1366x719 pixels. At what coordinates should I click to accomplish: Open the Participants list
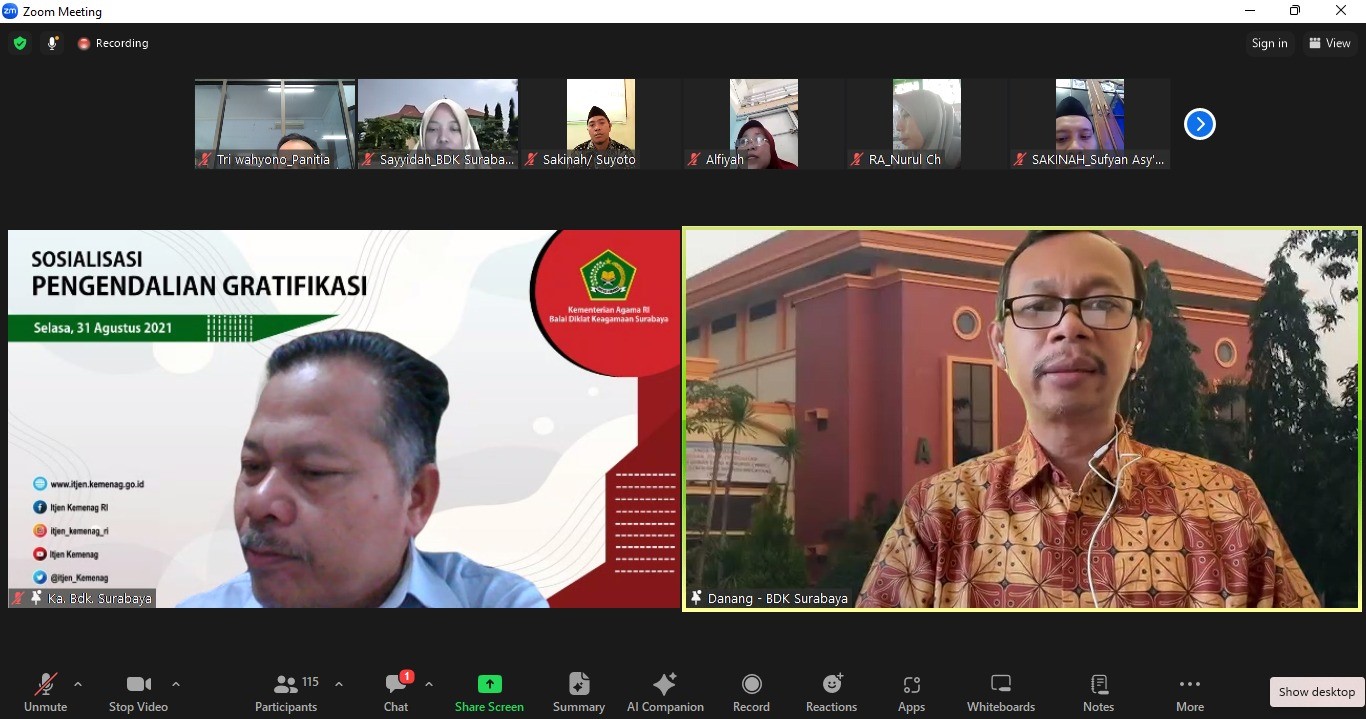point(287,693)
